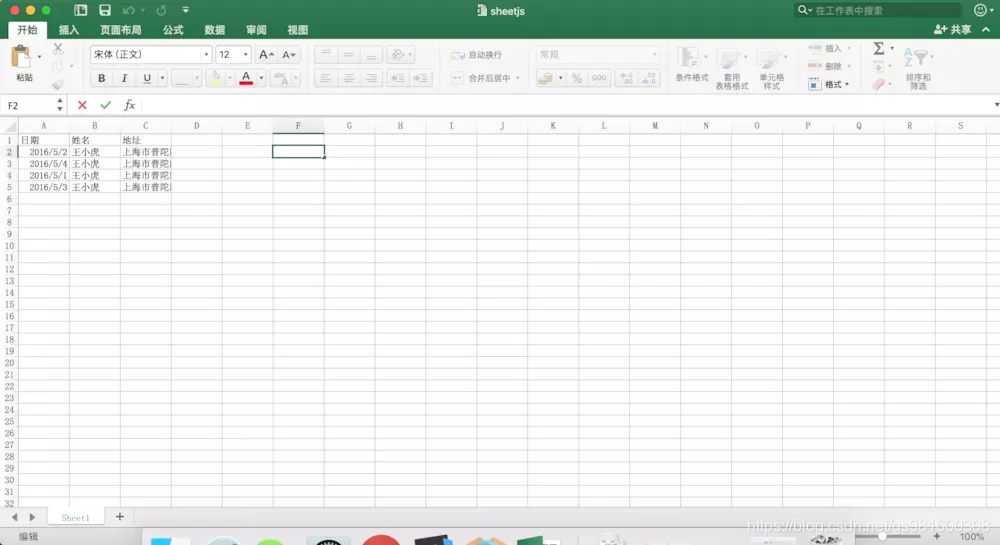Click the Format Painter brush icon
The width and height of the screenshot is (1000, 545).
(58, 84)
